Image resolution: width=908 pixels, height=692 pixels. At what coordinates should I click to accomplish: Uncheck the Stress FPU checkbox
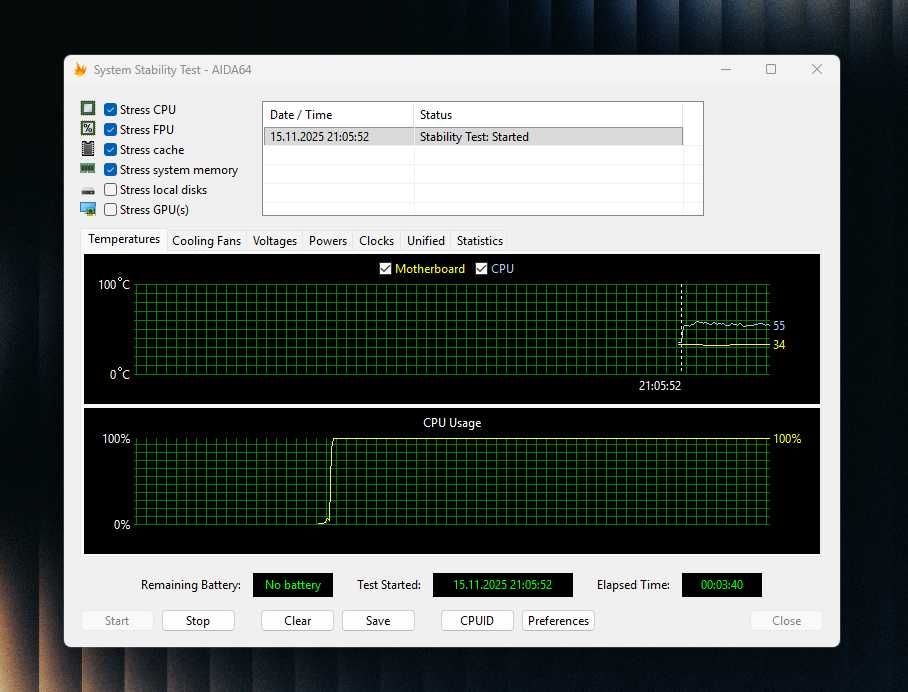111,130
